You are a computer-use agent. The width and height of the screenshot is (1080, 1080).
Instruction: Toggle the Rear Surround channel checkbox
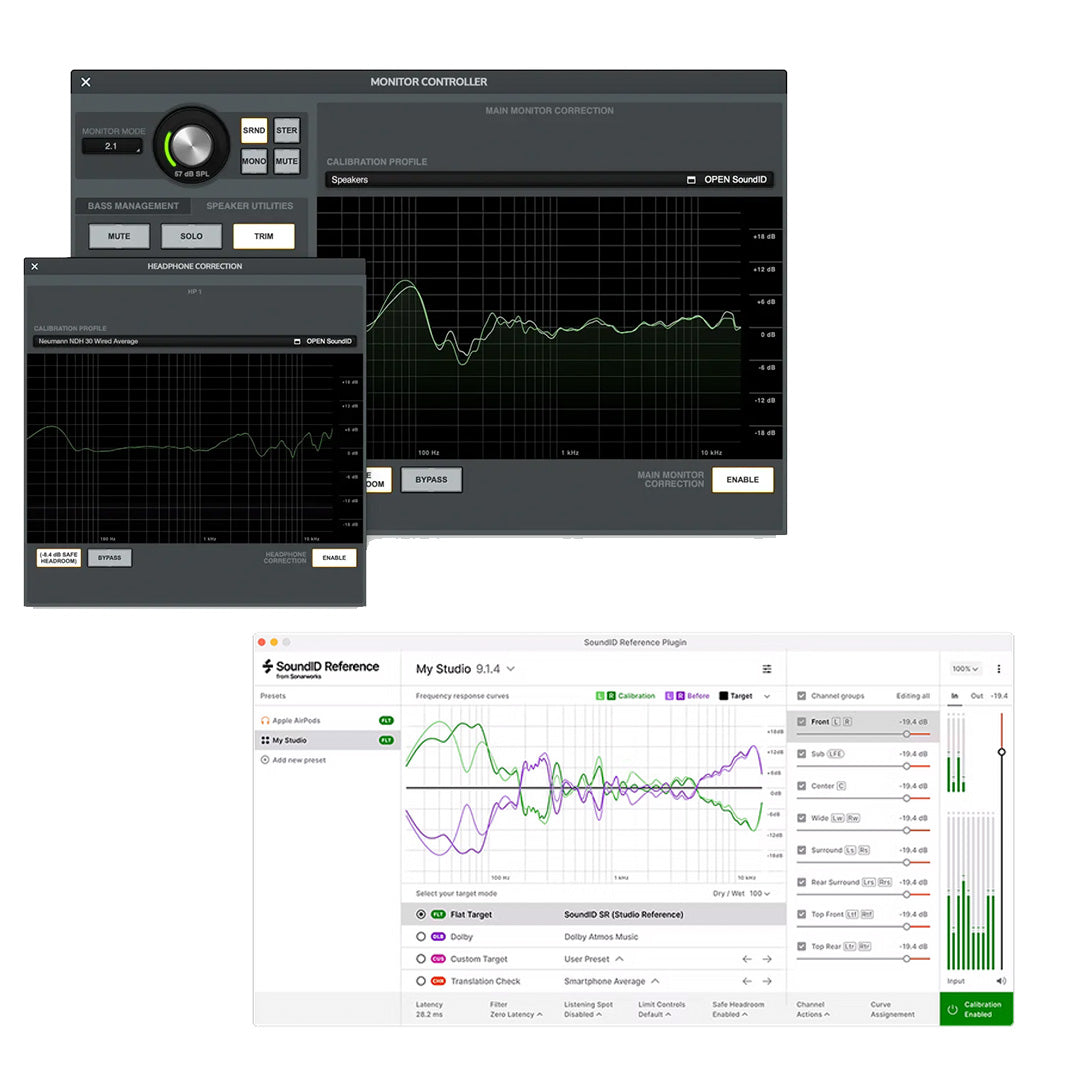801,881
